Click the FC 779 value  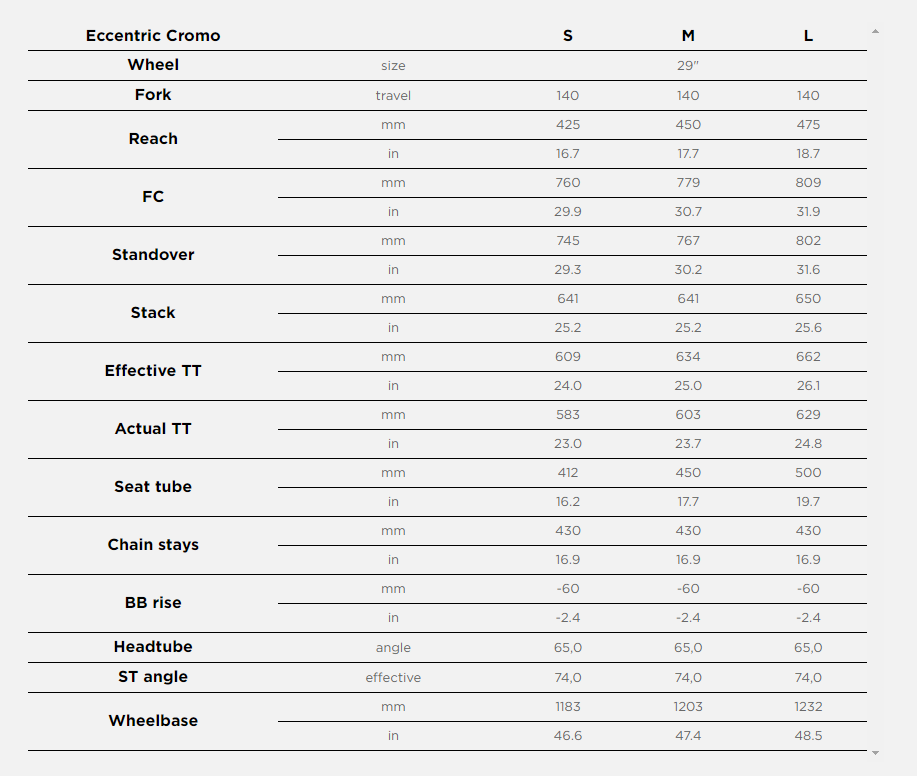688,182
